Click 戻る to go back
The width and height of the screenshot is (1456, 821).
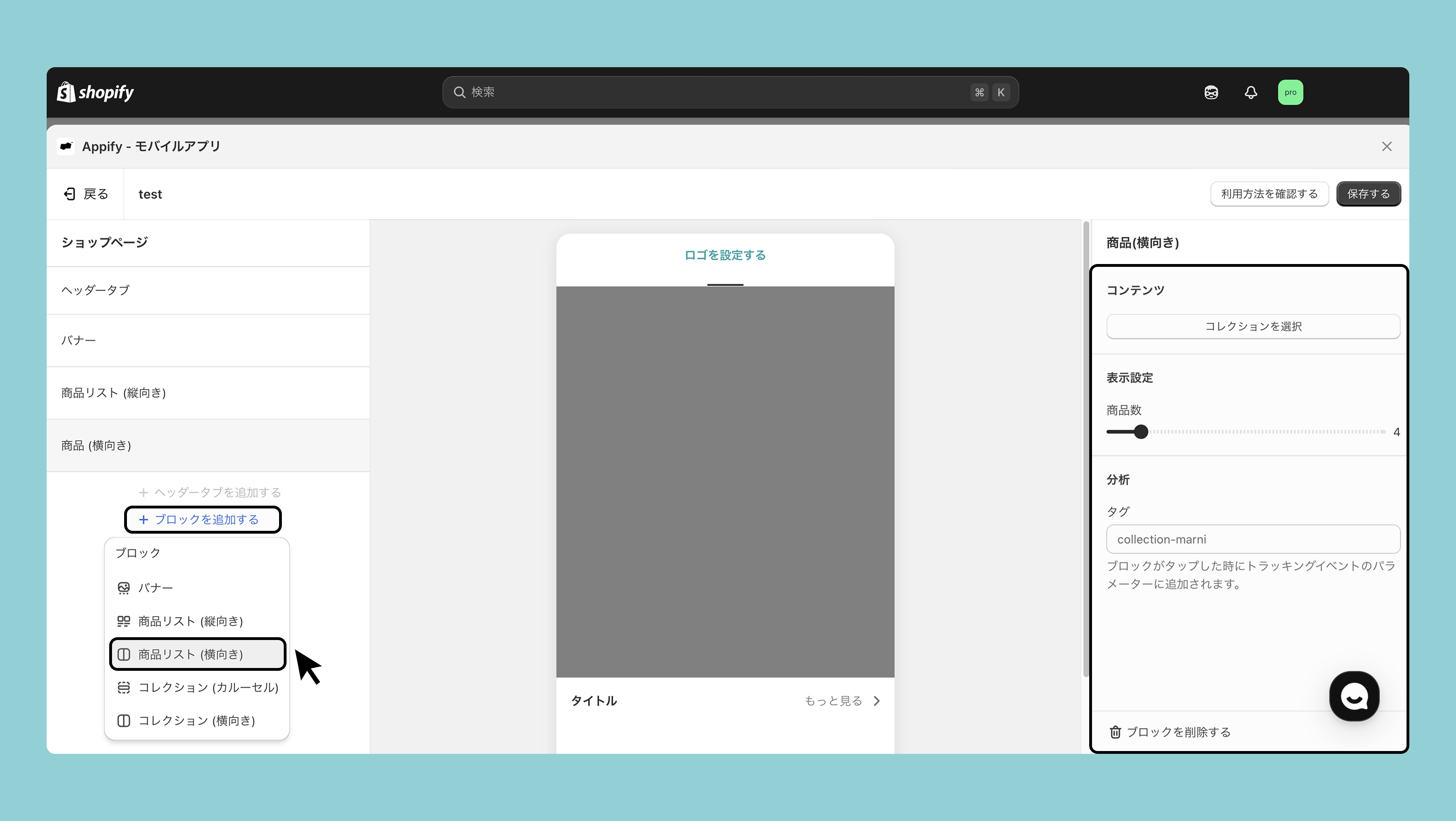(85, 194)
